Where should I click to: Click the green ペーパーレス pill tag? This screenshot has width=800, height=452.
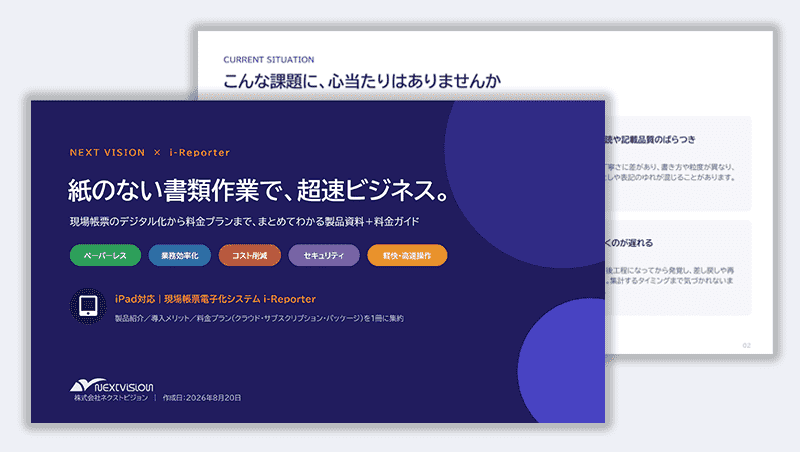pyautogui.click(x=105, y=256)
